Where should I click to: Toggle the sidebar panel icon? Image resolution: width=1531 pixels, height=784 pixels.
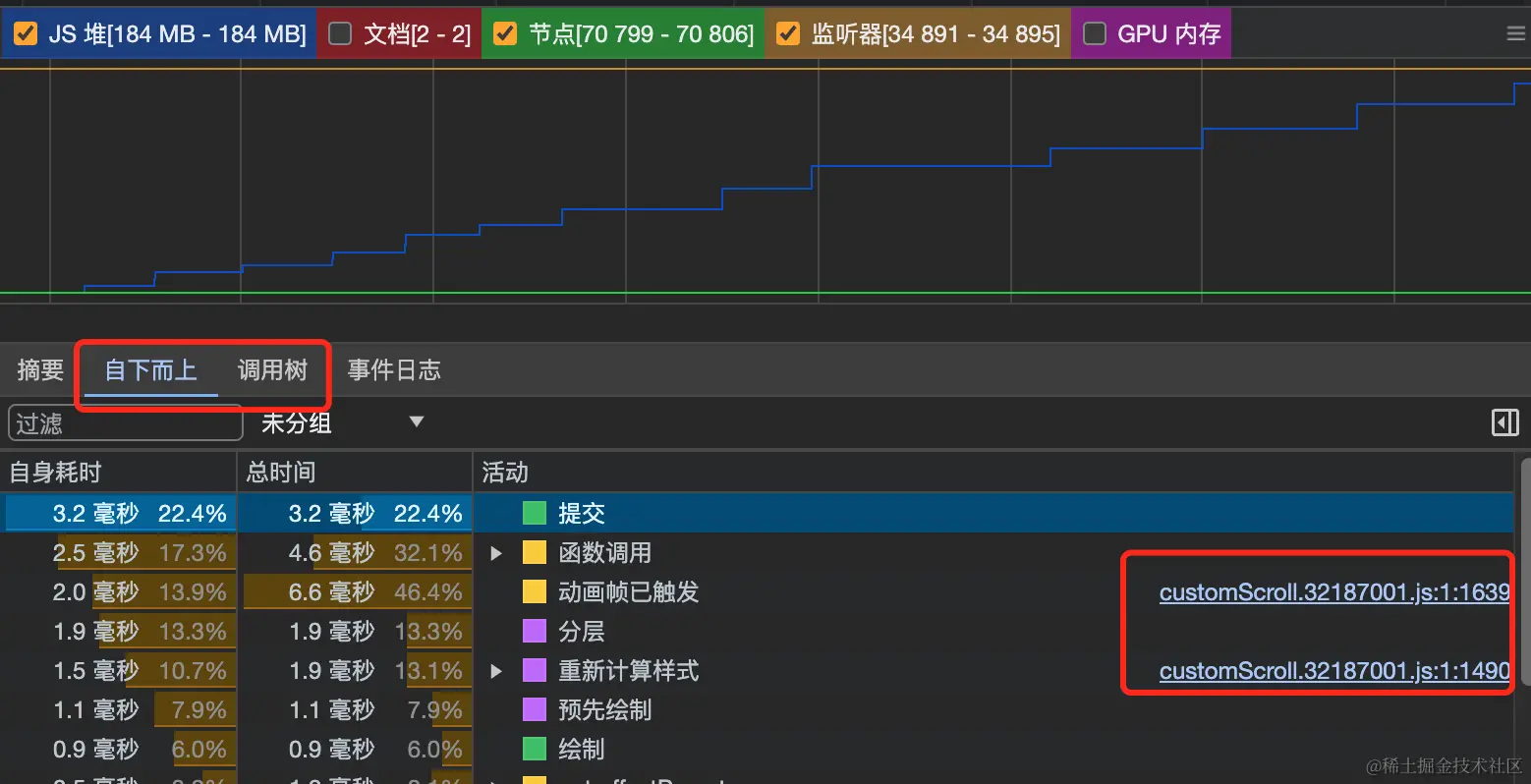point(1504,422)
